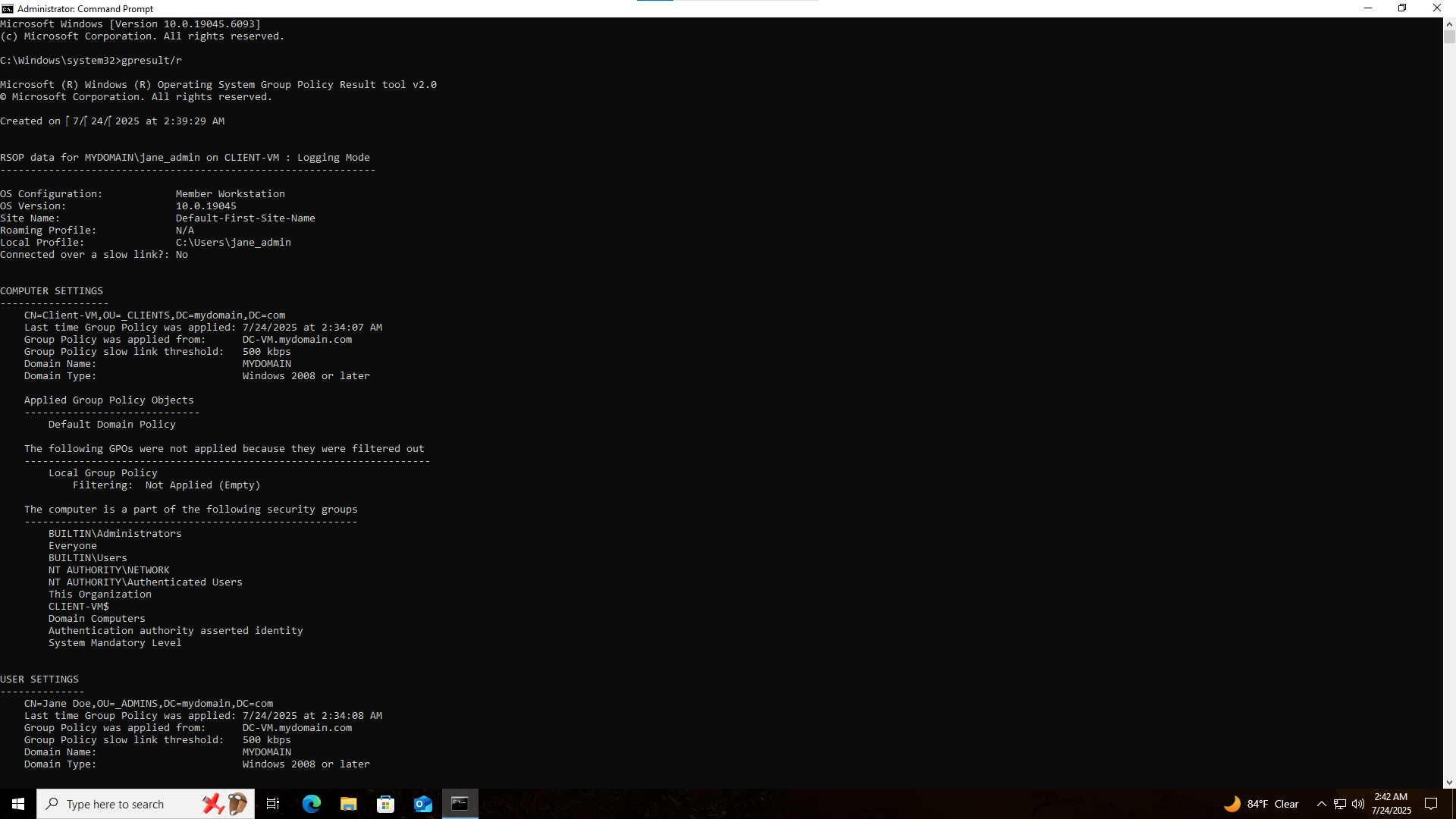Click the 'Applied Group Policy Objects' heading
Viewport: 1456px width, 819px height.
[109, 400]
